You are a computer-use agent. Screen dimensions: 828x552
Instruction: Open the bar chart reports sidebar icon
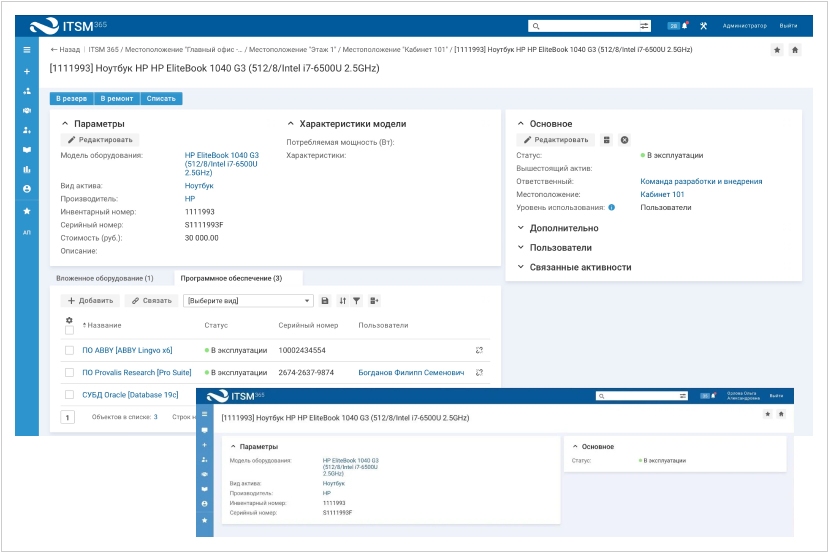[x=27, y=170]
